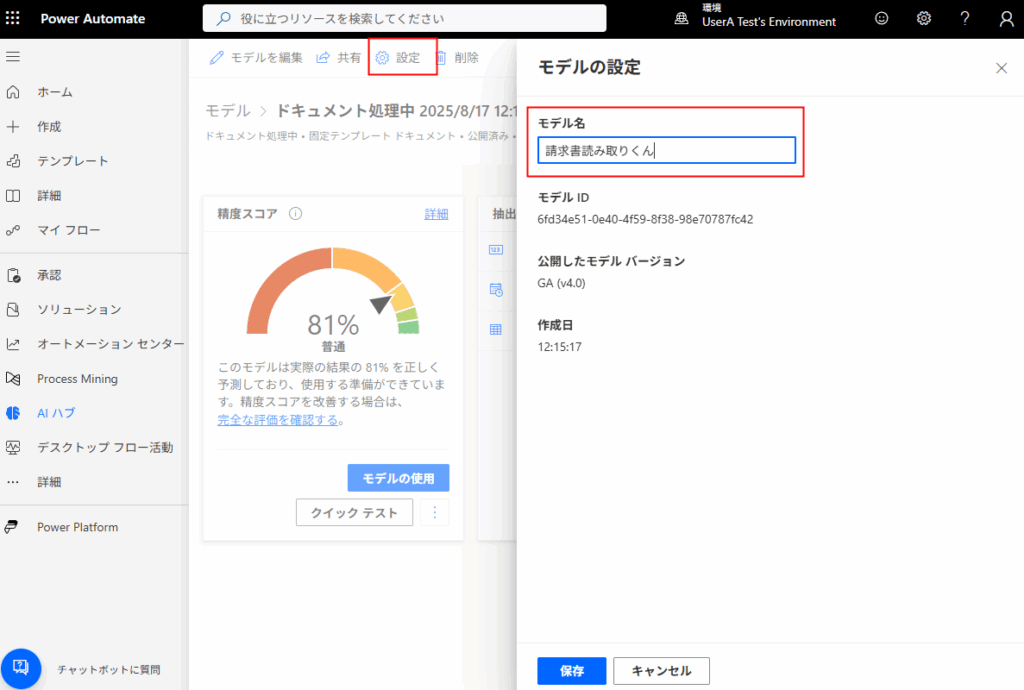The width and height of the screenshot is (1024, 690).
Task: Click the モデル ID value text
Action: (645, 219)
